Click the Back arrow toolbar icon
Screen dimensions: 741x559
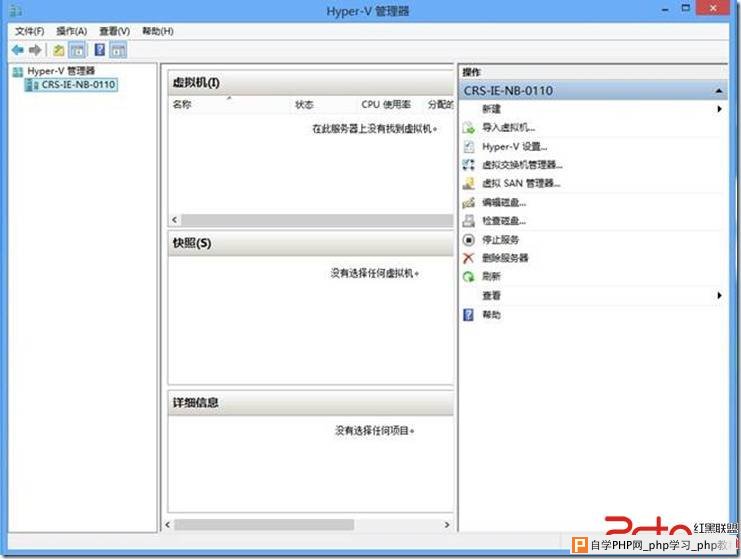(x=17, y=50)
